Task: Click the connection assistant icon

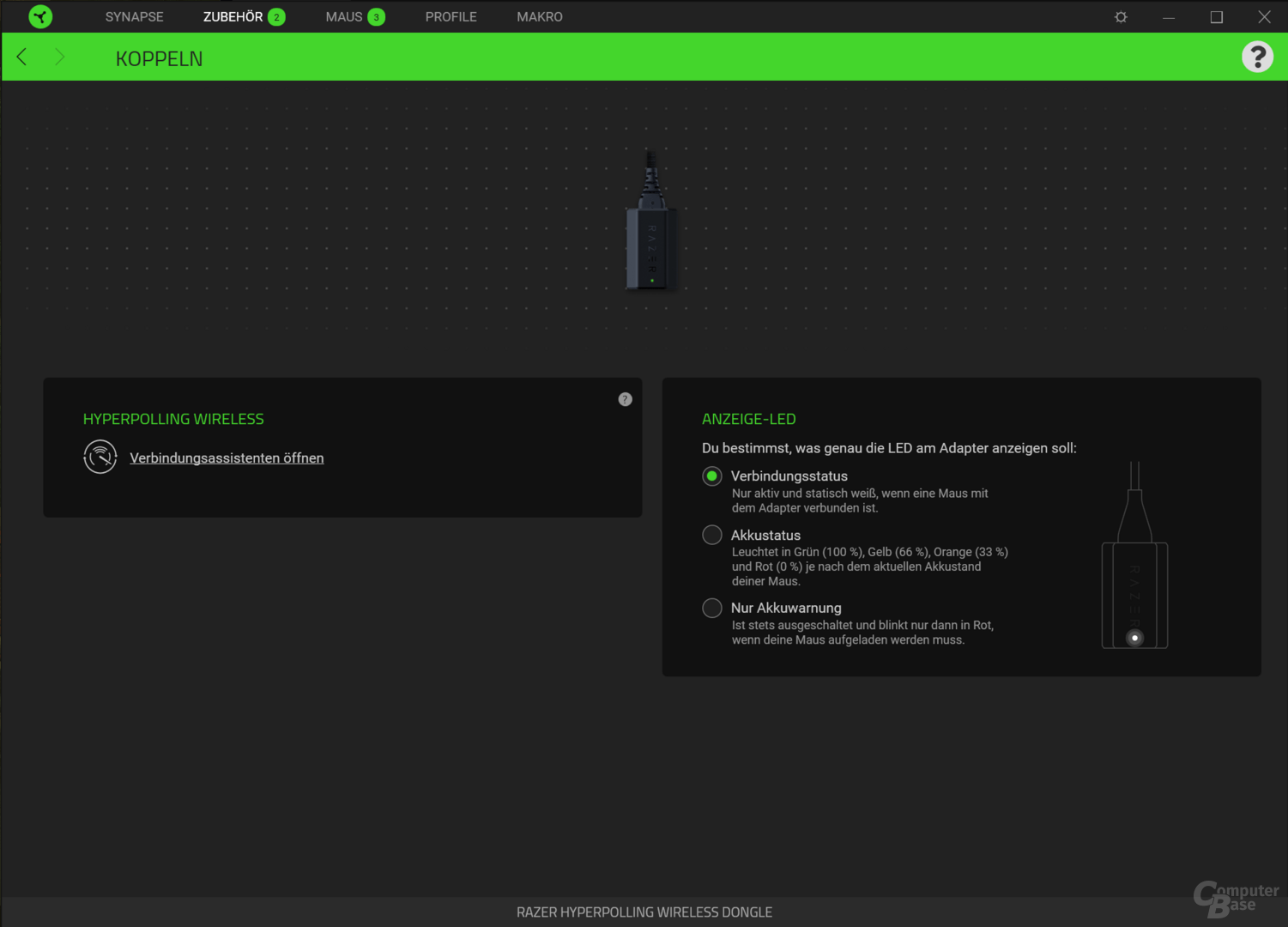Action: click(100, 457)
